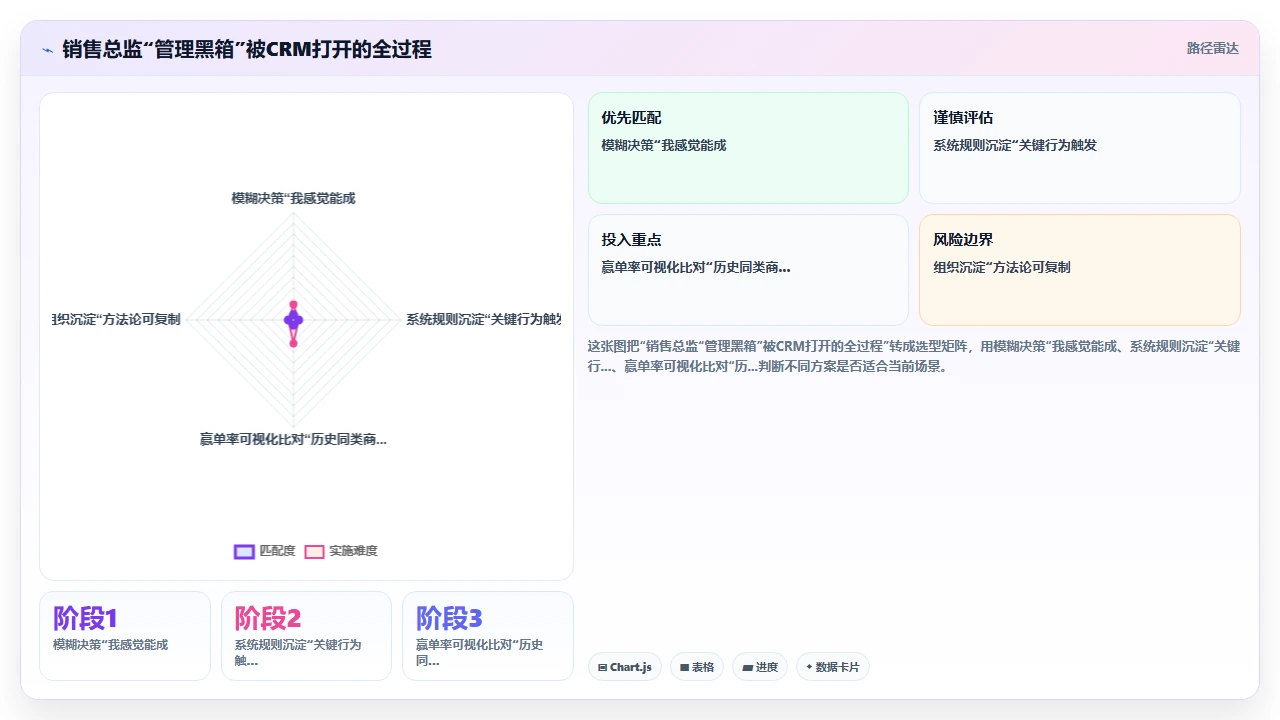
Task: Click the 数据卡片 tag chip
Action: pyautogui.click(x=833, y=667)
